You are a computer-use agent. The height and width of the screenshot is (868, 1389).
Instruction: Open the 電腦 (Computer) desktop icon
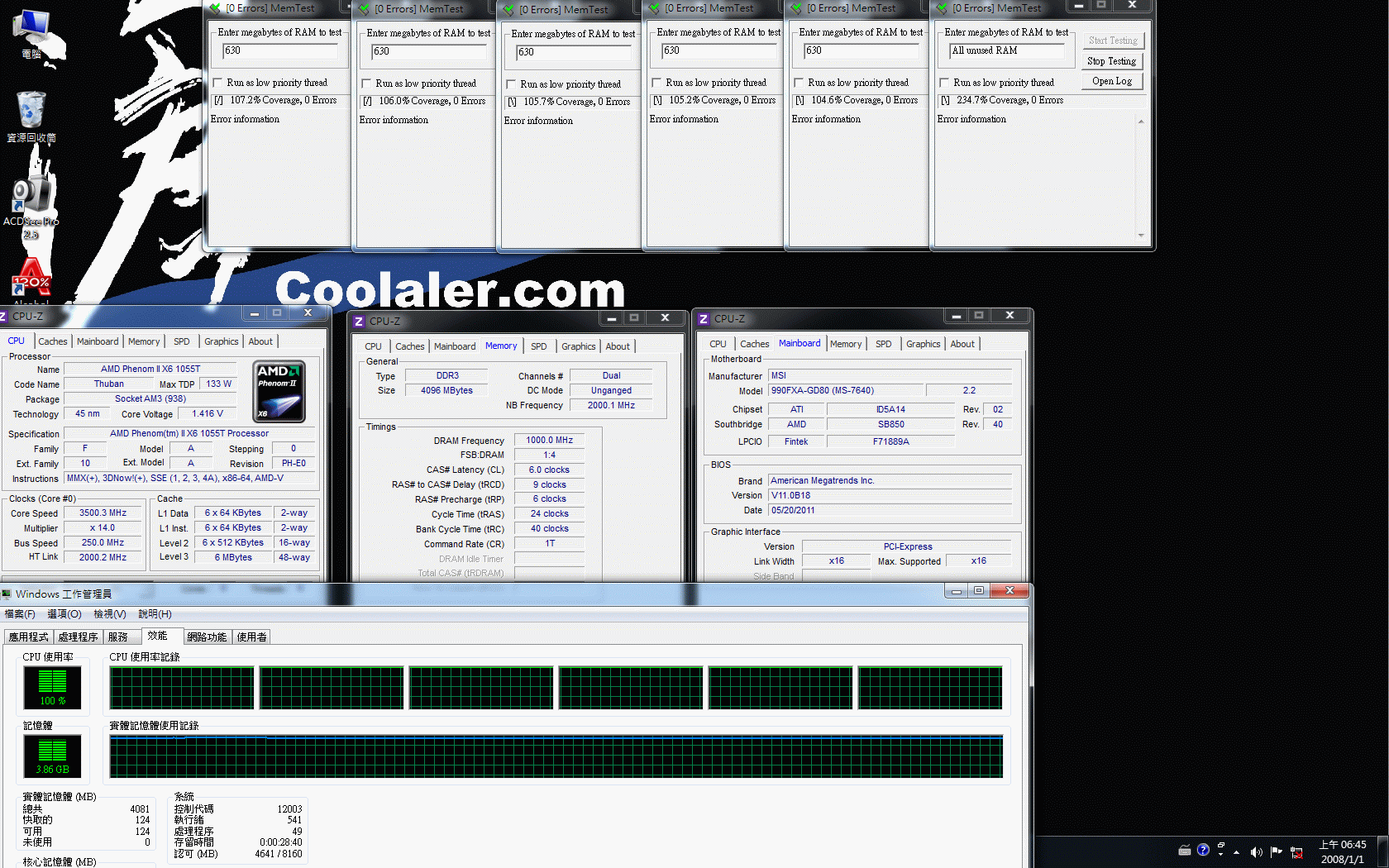[x=31, y=33]
